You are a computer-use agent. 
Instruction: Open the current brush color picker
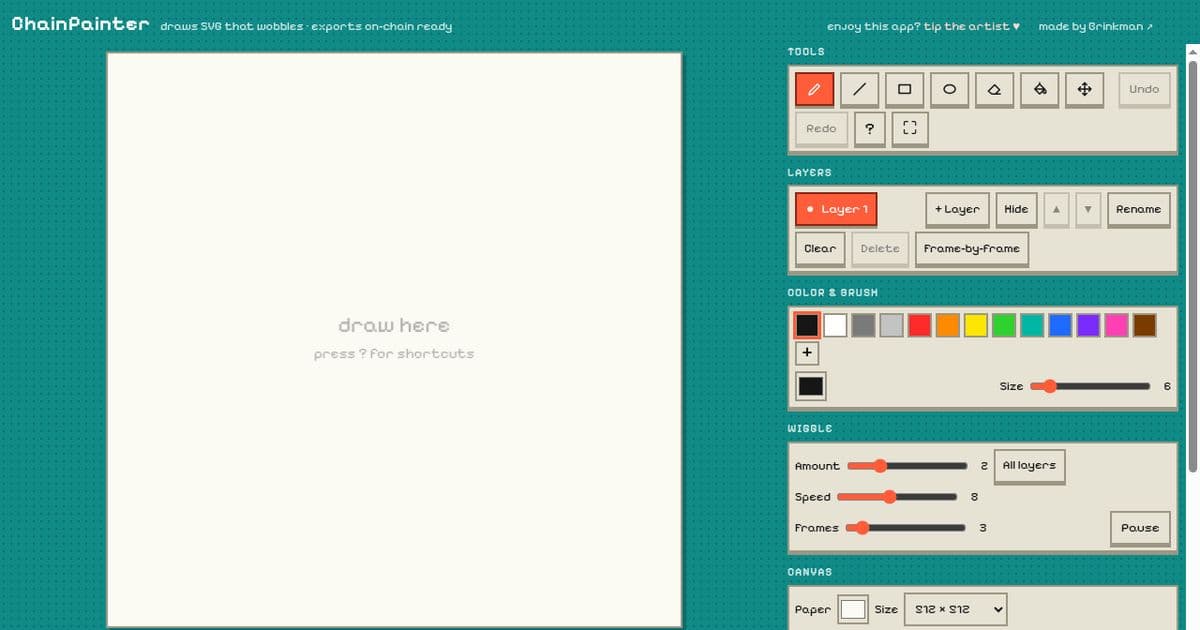pos(811,386)
